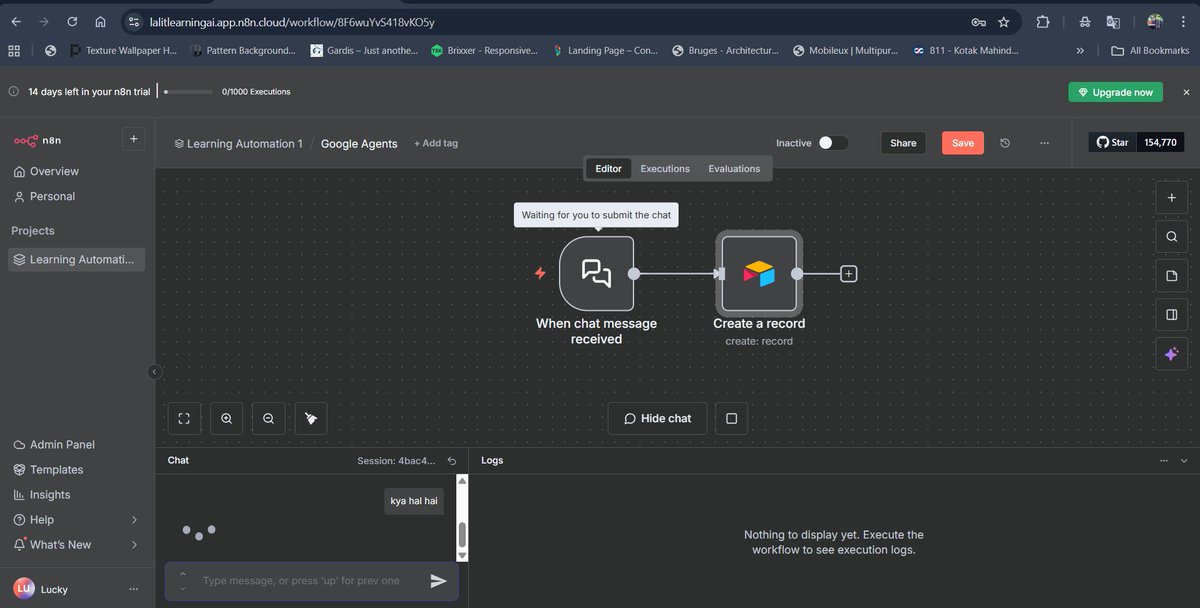Send the chat message
The height and width of the screenshot is (608, 1200).
pyautogui.click(x=438, y=581)
